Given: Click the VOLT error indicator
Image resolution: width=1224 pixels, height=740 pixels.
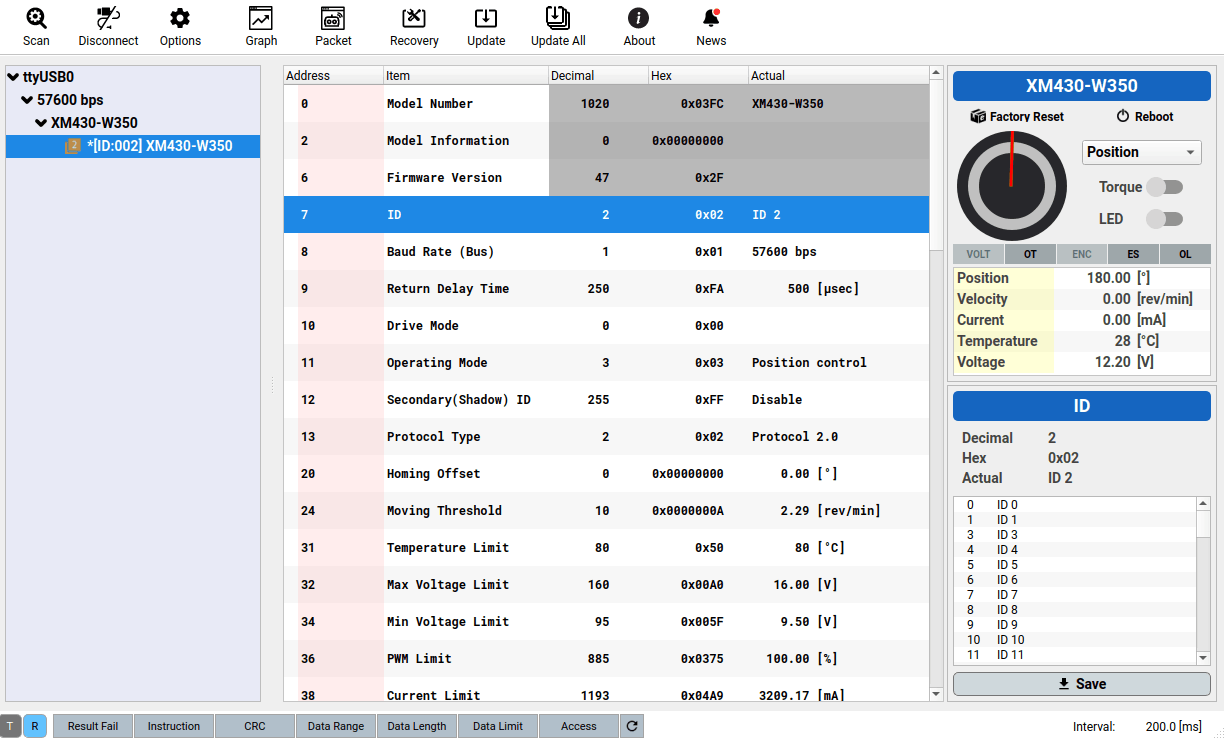Looking at the screenshot, I should pyautogui.click(x=978, y=254).
